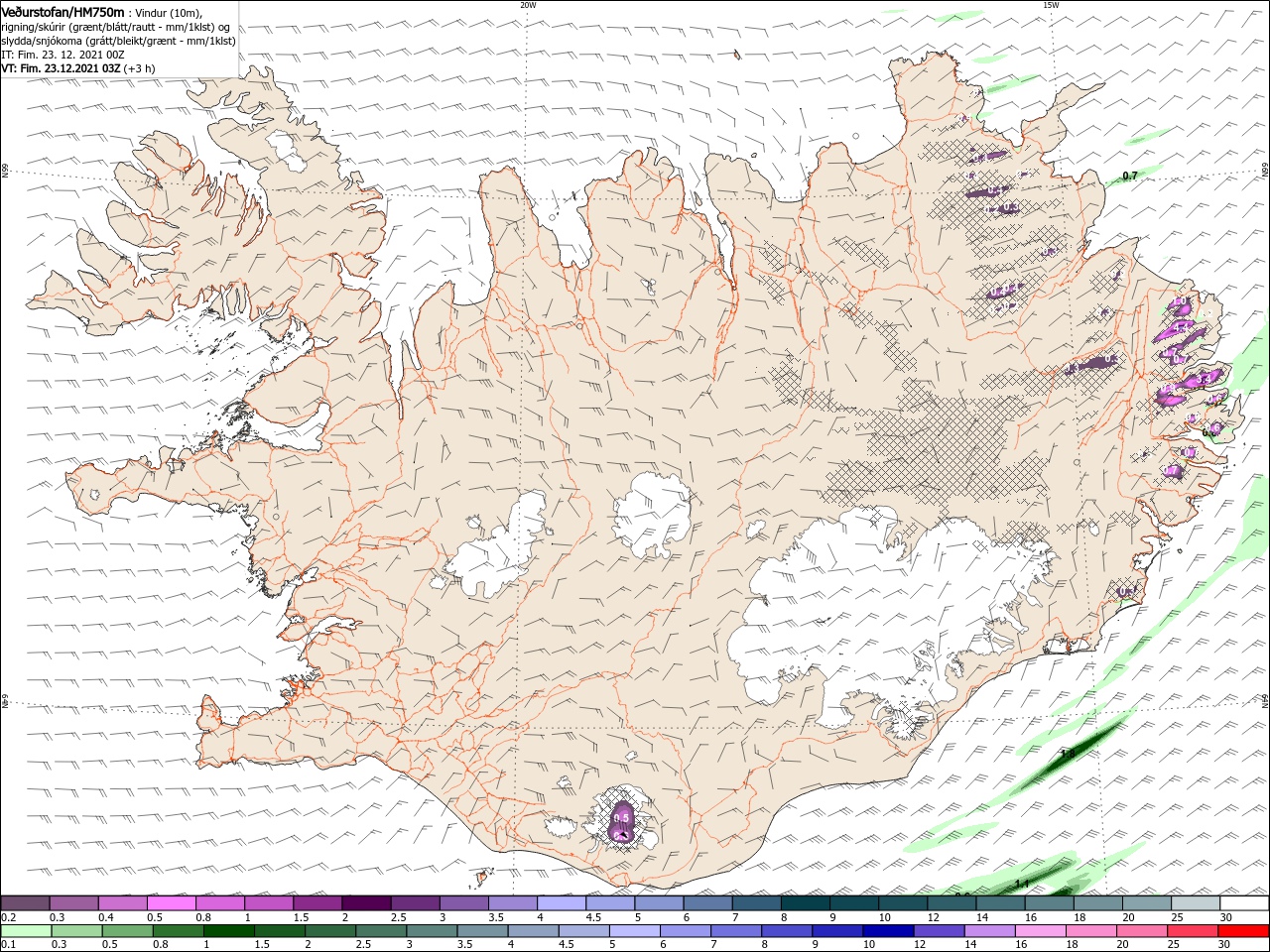Click lower legend swatch starting at 2
Viewport: 1270px width, 952px height.
click(329, 931)
